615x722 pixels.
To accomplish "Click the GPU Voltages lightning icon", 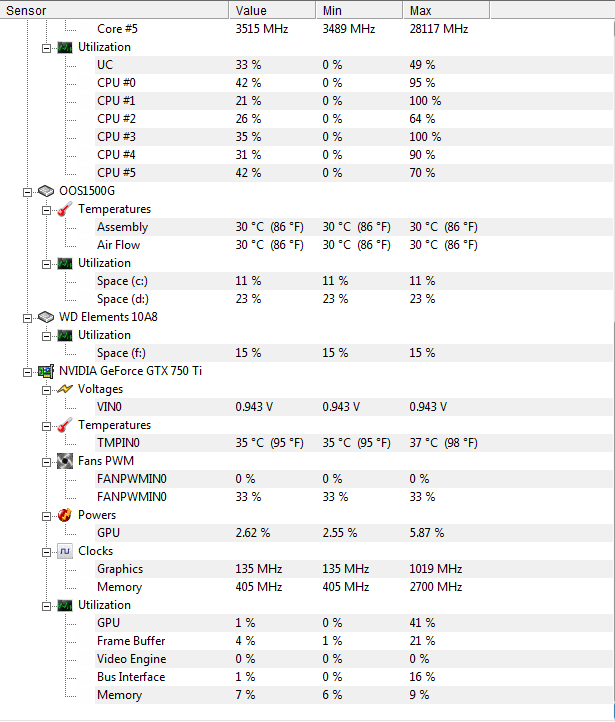I will (x=65, y=389).
